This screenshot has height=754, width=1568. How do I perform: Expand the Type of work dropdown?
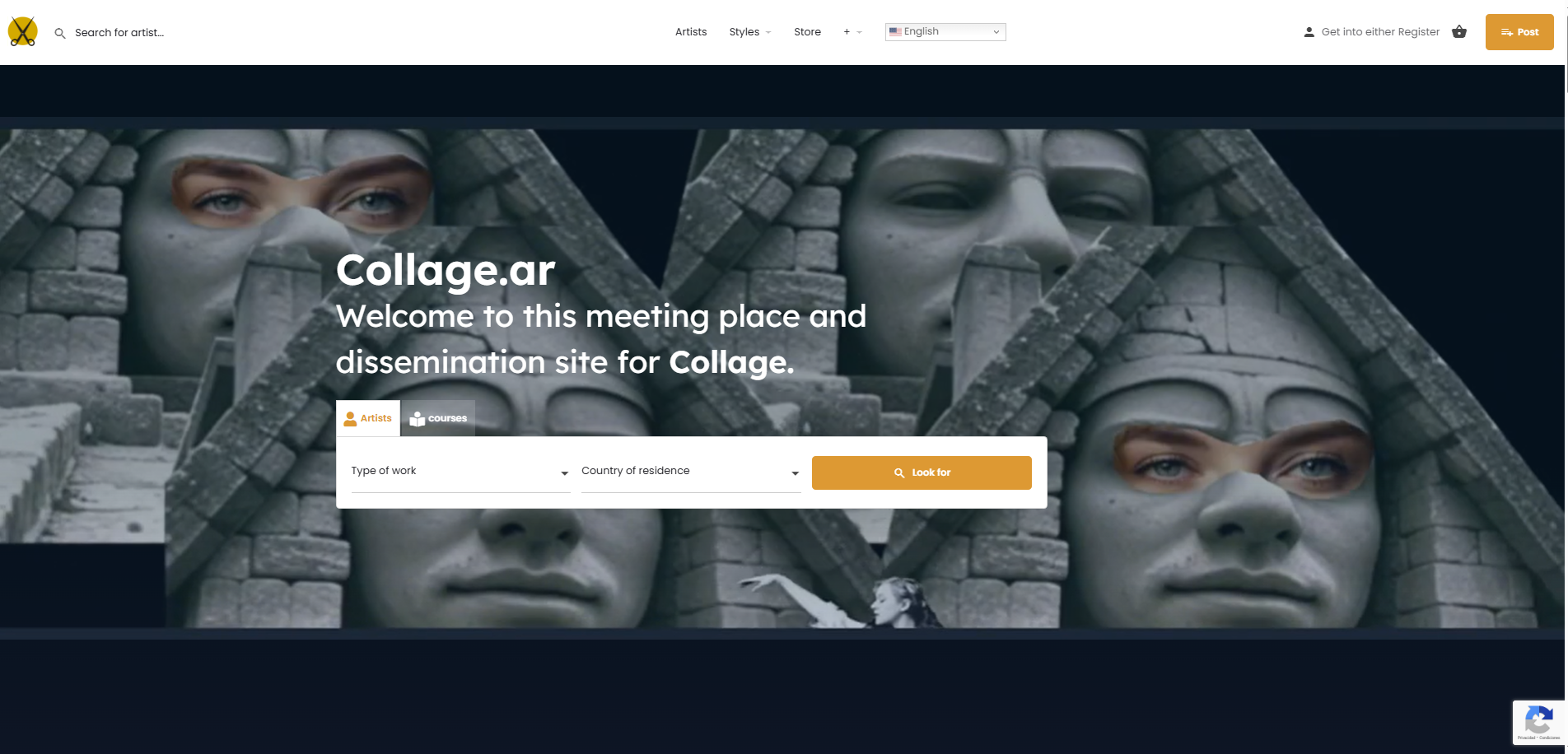point(460,472)
